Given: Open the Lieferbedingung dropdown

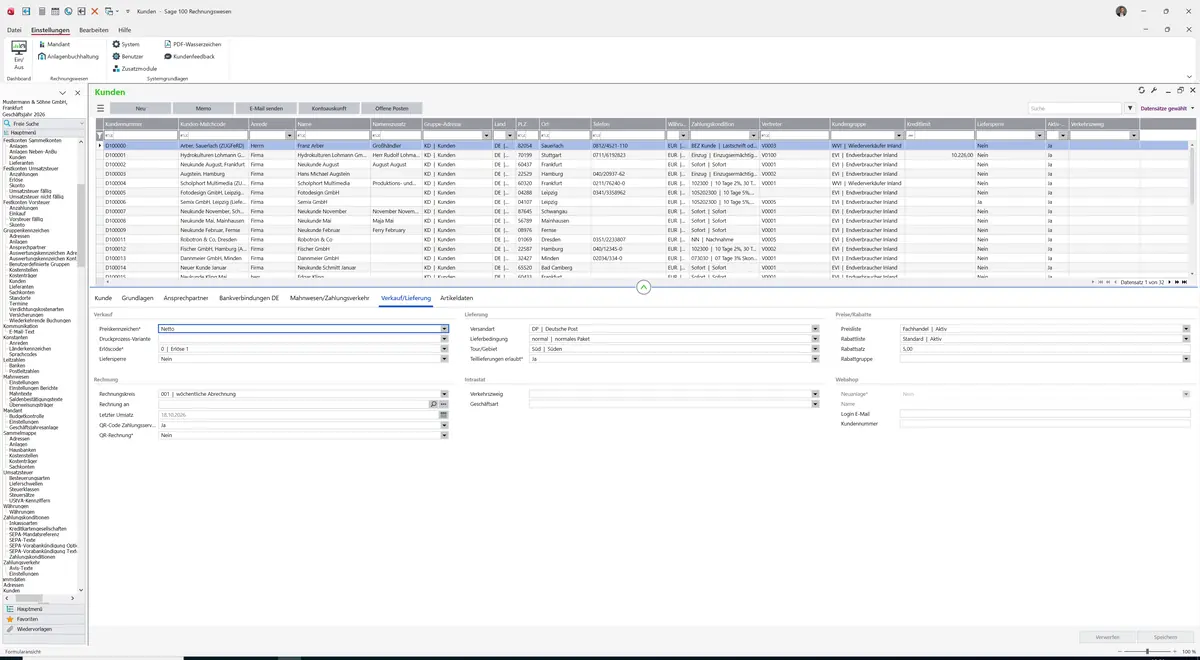Looking at the screenshot, I should [815, 338].
